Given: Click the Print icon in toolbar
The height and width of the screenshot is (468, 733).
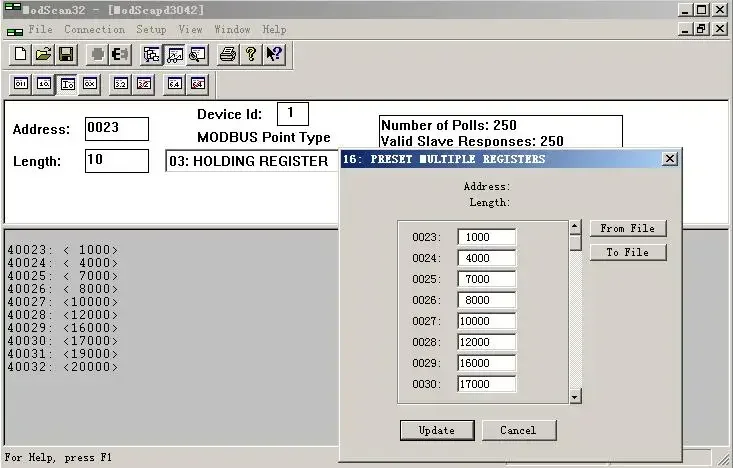Looking at the screenshot, I should pyautogui.click(x=228, y=54).
